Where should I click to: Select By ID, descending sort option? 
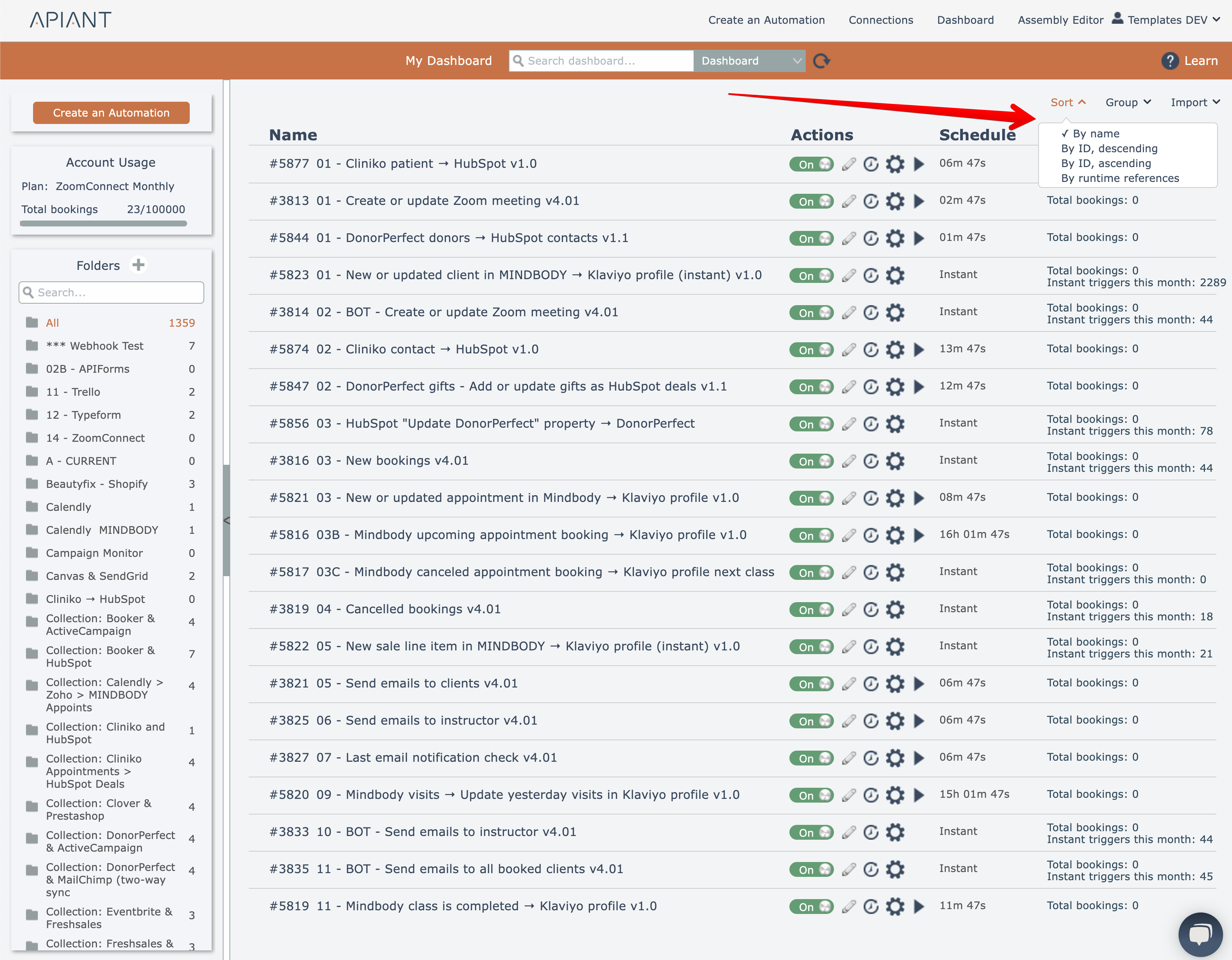[x=1108, y=149]
